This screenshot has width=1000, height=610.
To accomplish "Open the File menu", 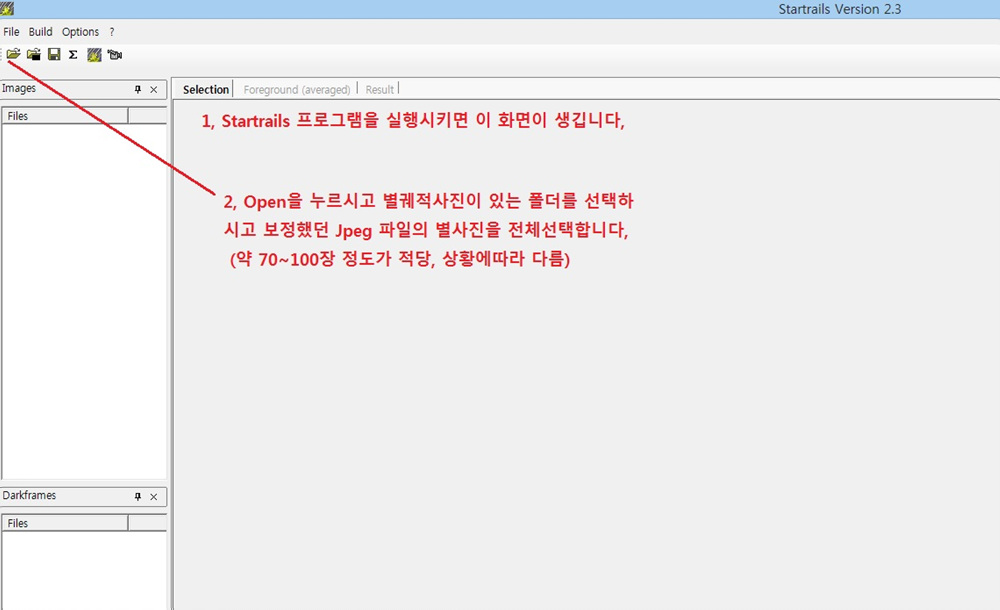I will (12, 32).
